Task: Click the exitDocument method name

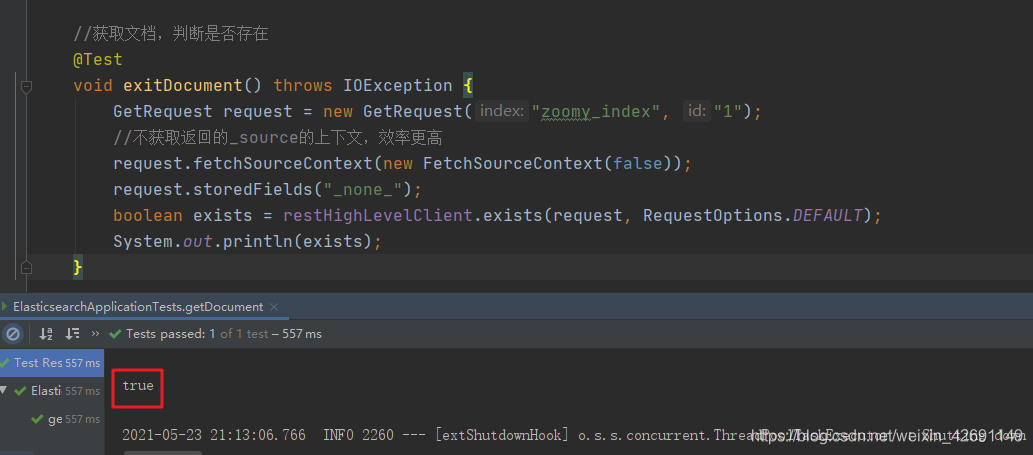Action: click(x=183, y=86)
